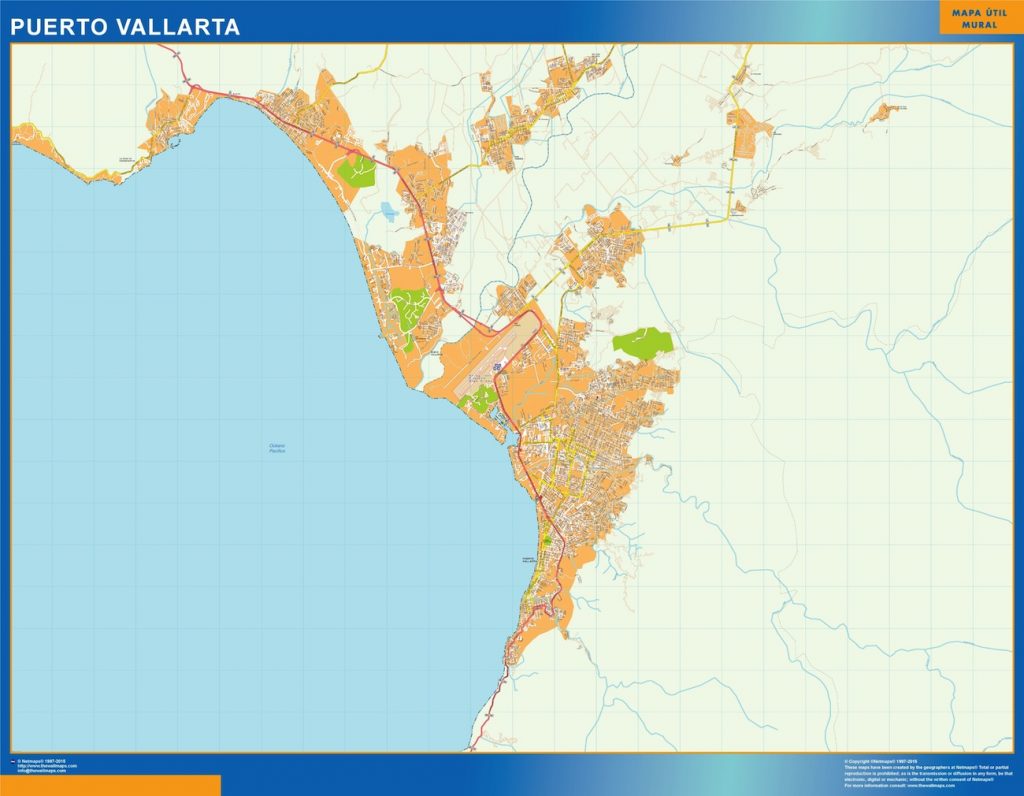Screen dimensions: 1024x796
Task: Click the isolated orange settlement at far northeast
Action: pos(884,112)
